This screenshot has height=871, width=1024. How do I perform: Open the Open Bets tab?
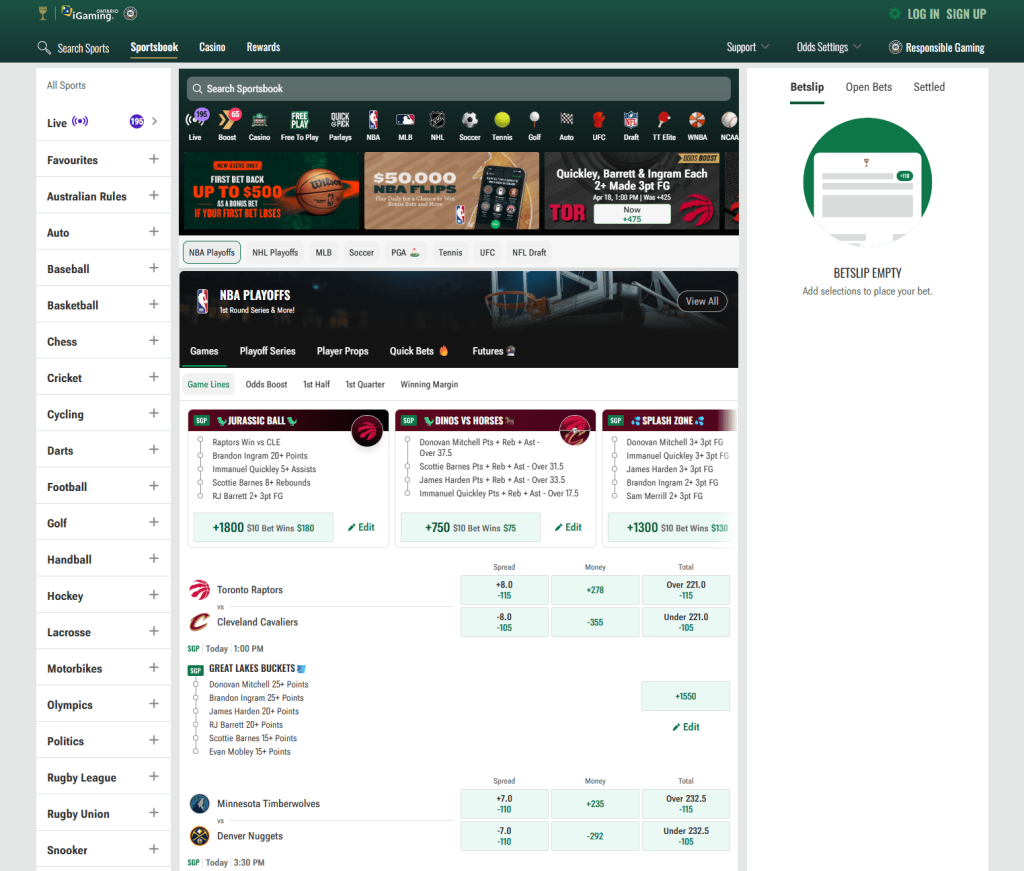pyautogui.click(x=869, y=87)
